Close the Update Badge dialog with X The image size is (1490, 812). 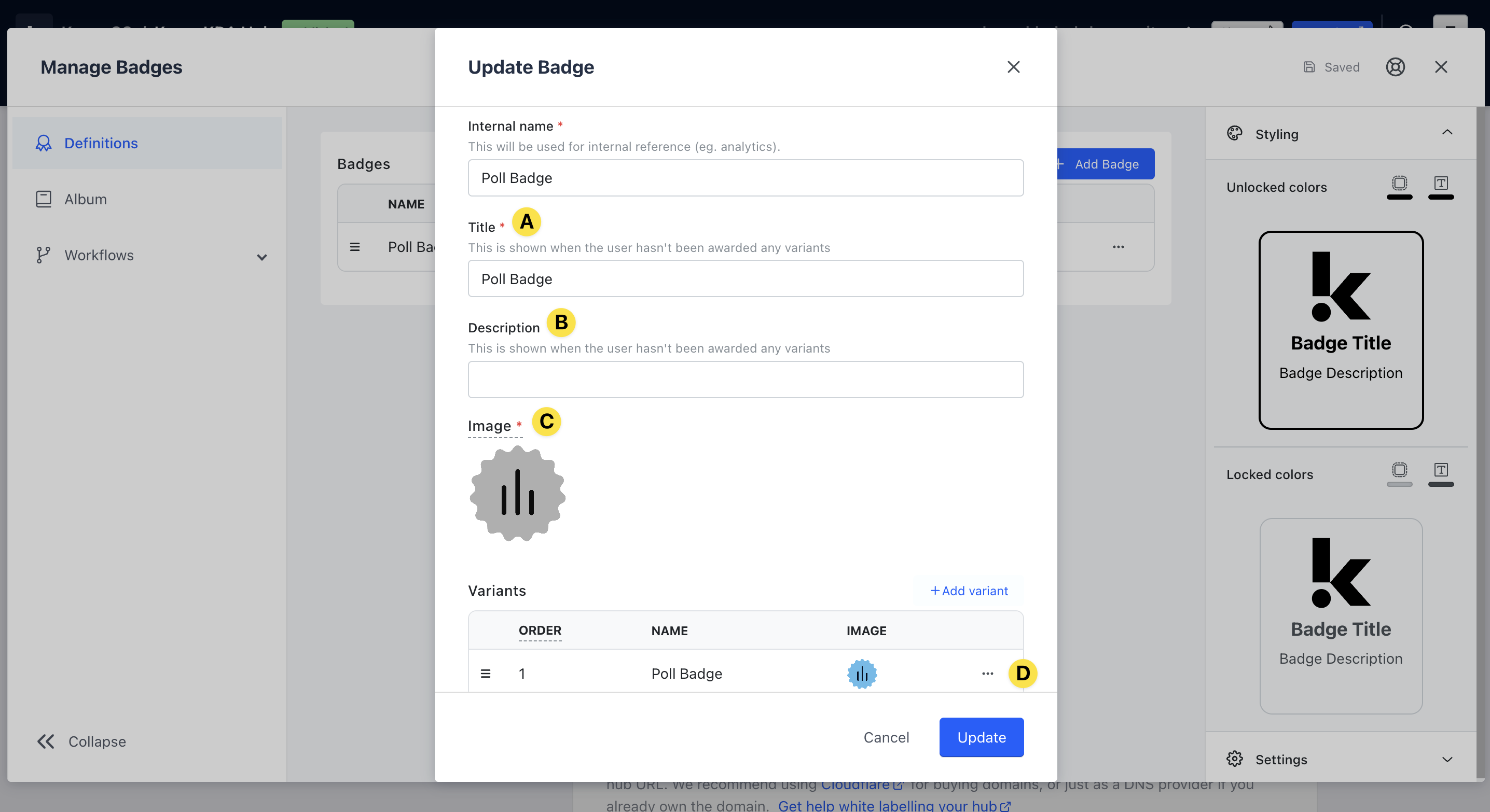click(x=1013, y=67)
